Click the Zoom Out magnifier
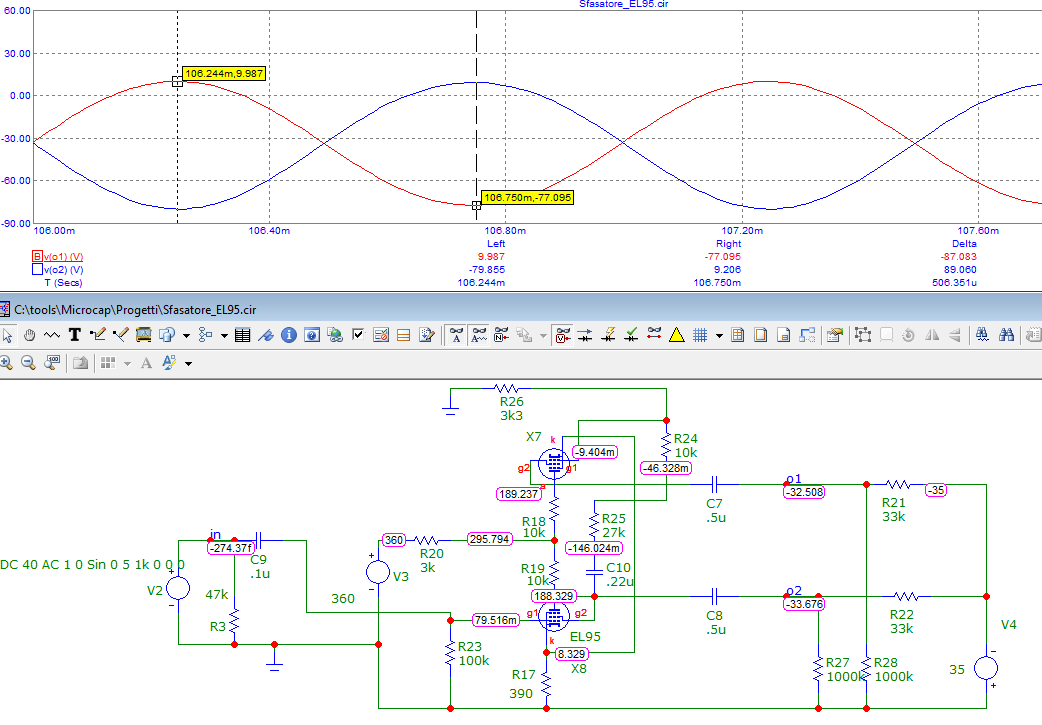 coord(30,362)
